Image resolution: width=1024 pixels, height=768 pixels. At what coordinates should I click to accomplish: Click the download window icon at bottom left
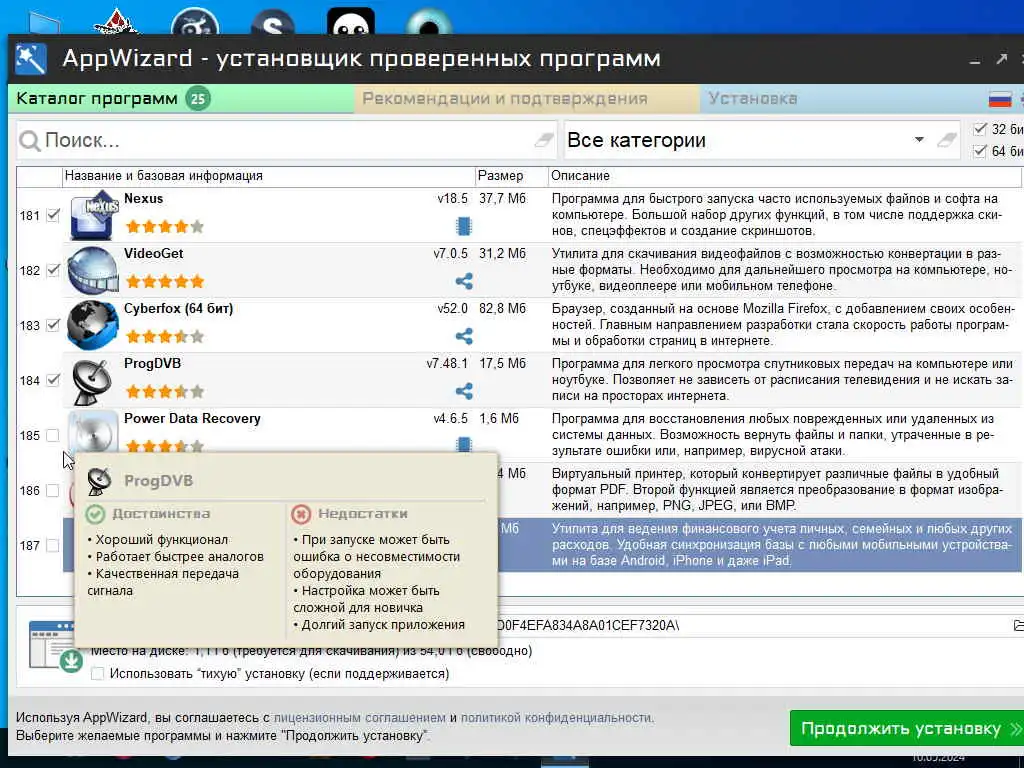click(x=56, y=646)
